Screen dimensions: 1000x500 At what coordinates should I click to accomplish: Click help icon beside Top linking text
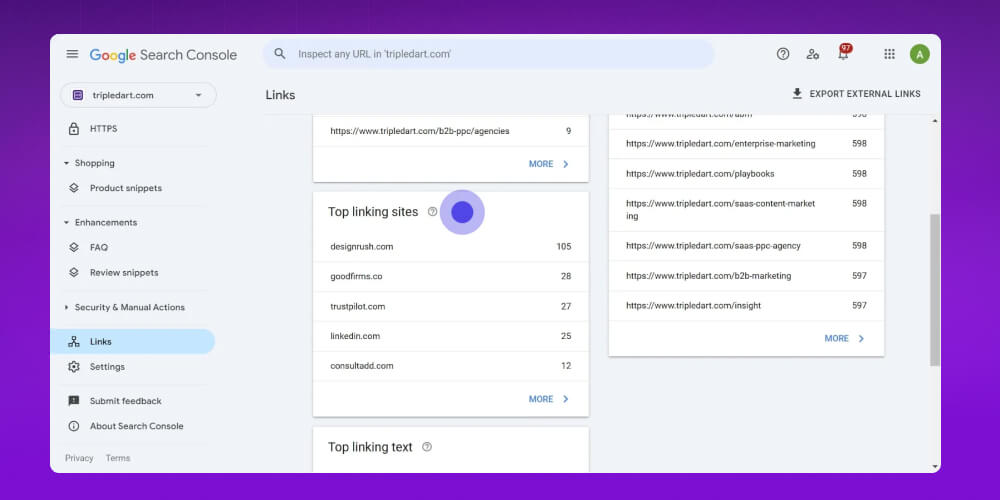pyautogui.click(x=427, y=447)
